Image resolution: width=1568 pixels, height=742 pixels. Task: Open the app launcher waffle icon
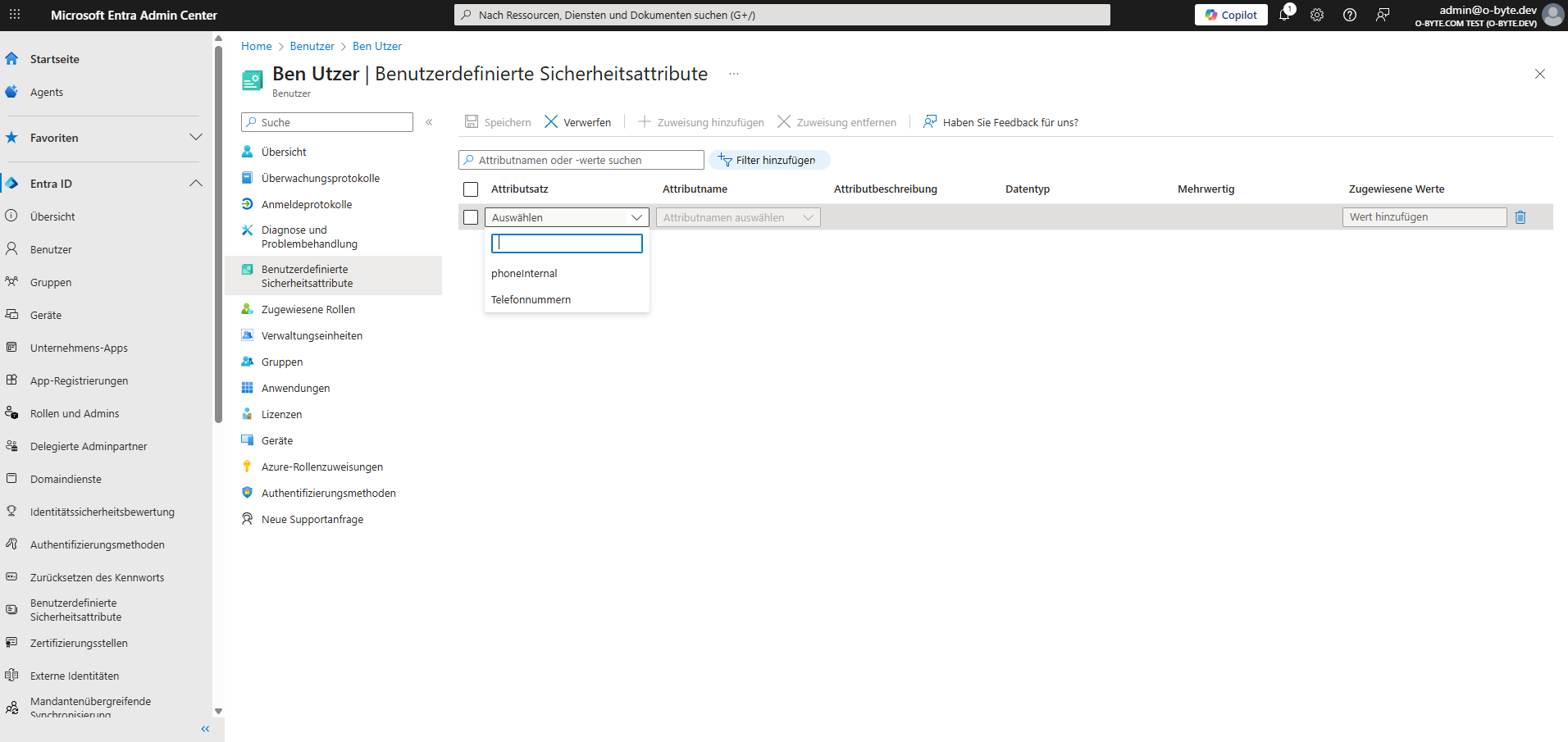coord(15,15)
